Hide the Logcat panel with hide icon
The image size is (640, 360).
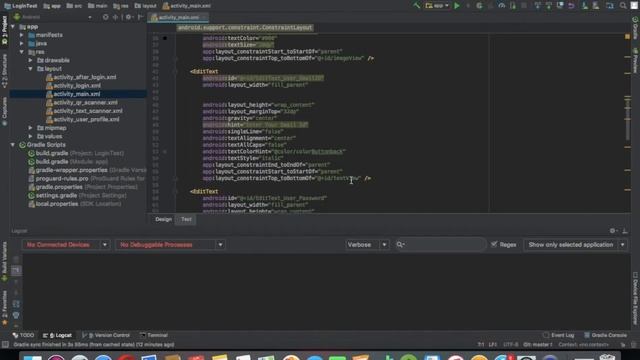coord(624,231)
